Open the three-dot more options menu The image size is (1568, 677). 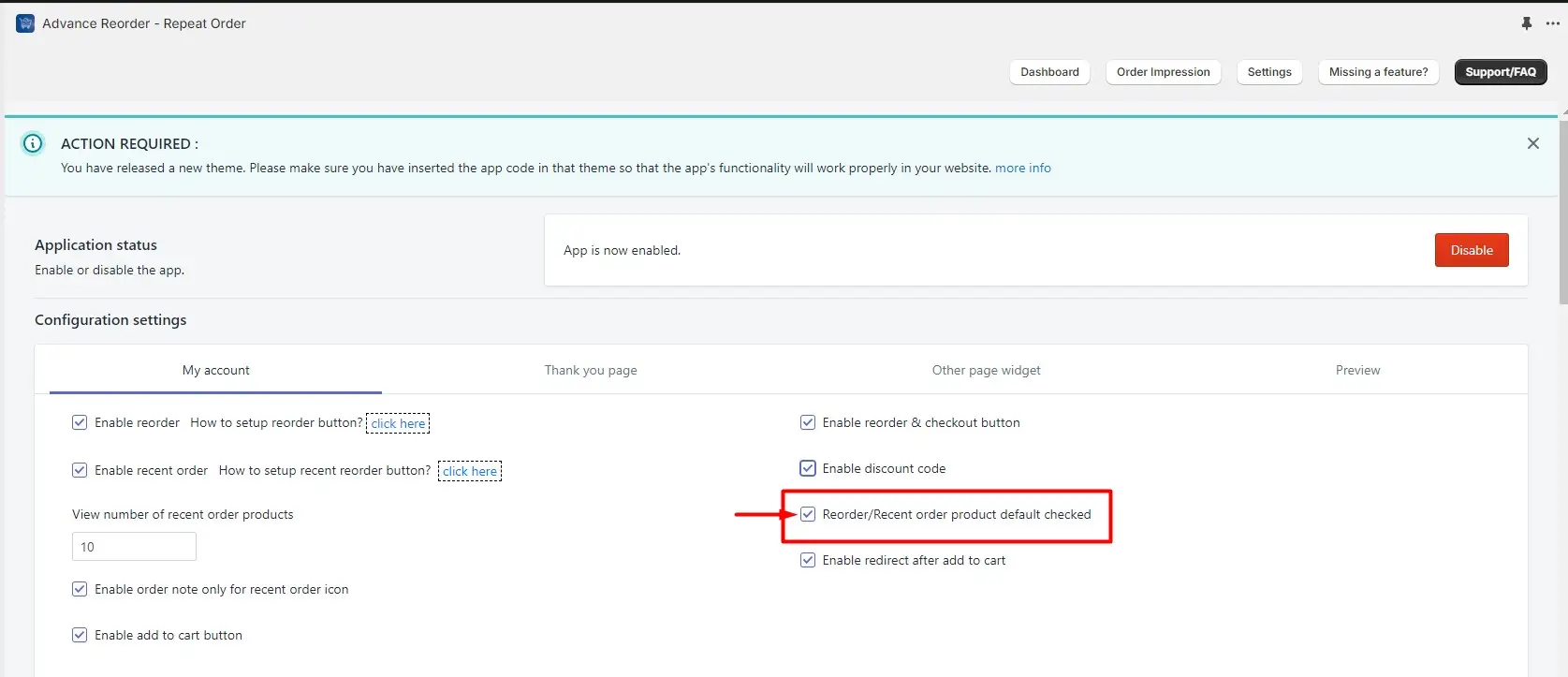(1553, 23)
